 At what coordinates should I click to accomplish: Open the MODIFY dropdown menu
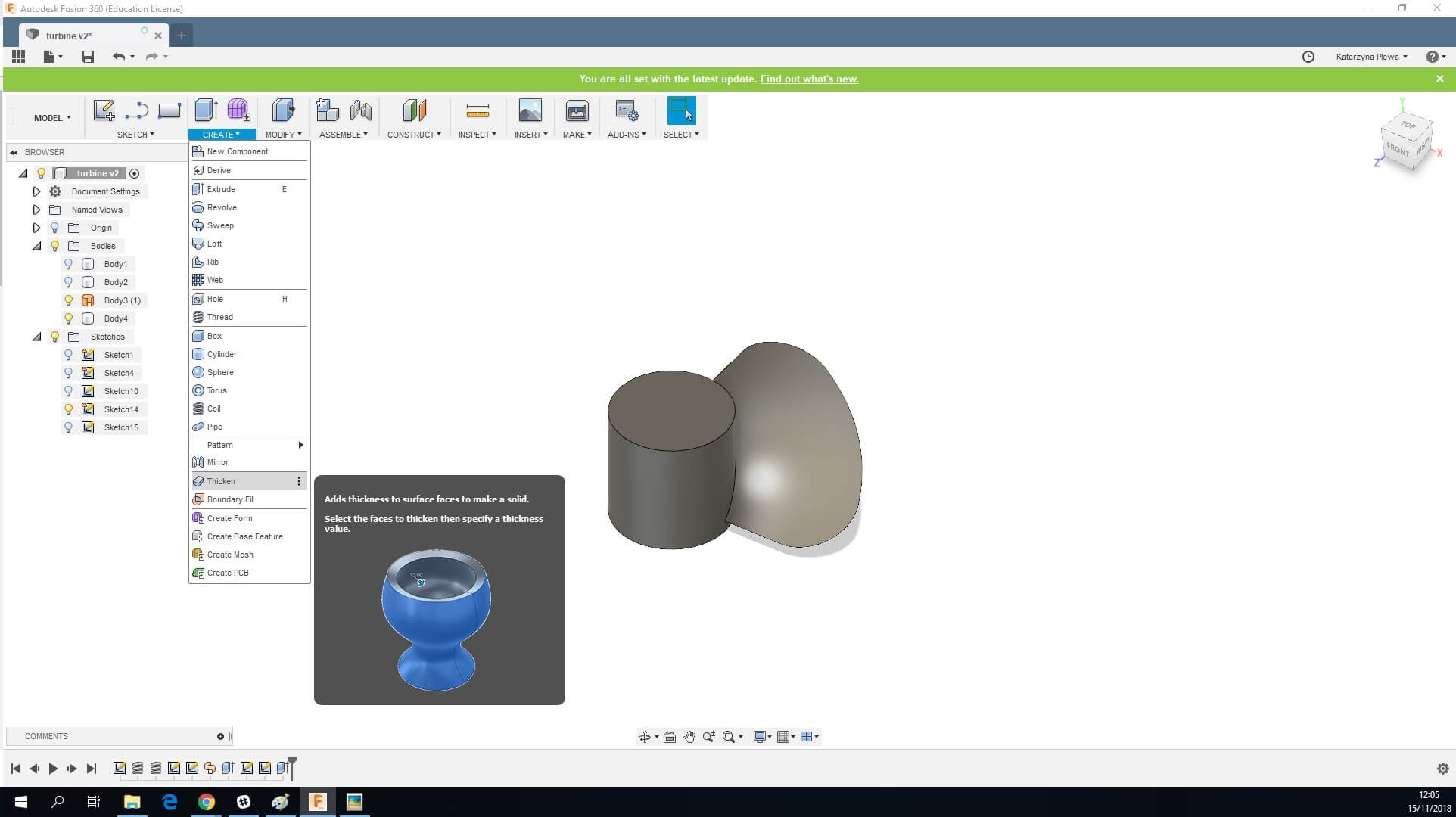pyautogui.click(x=283, y=135)
